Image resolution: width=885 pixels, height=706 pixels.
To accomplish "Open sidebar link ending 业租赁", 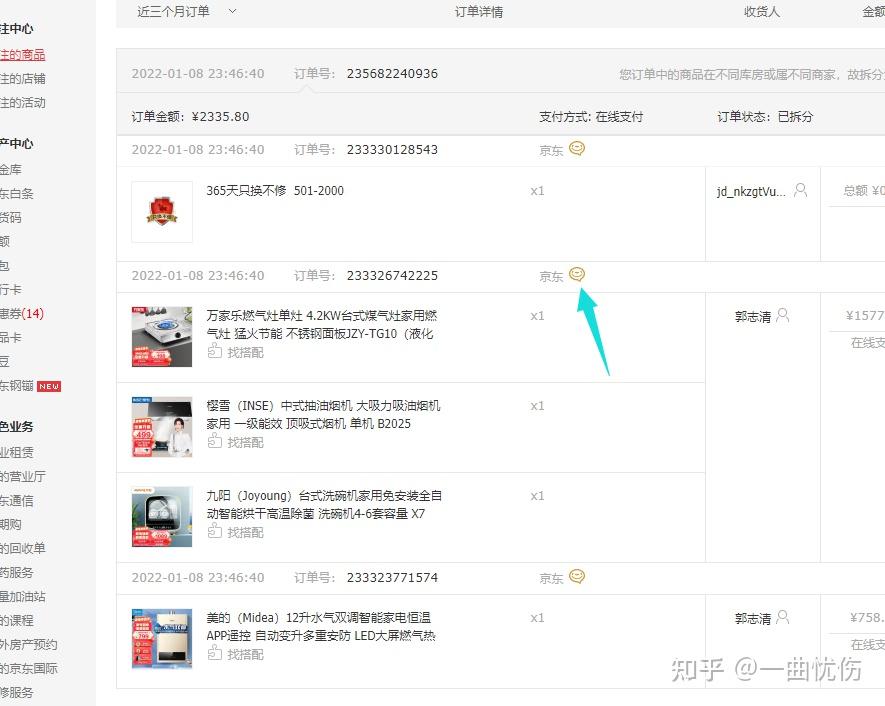I will [17, 452].
